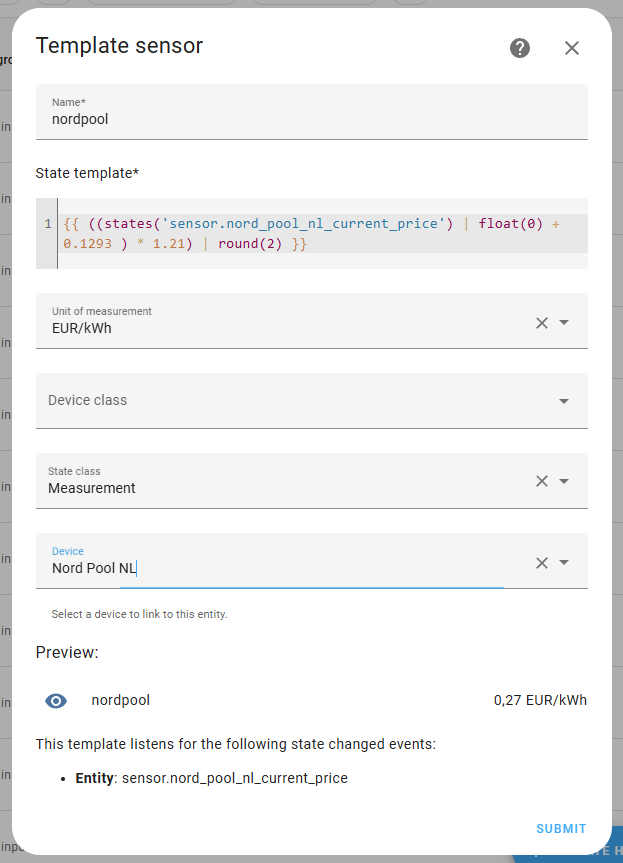Submit the template sensor form

pos(560,828)
